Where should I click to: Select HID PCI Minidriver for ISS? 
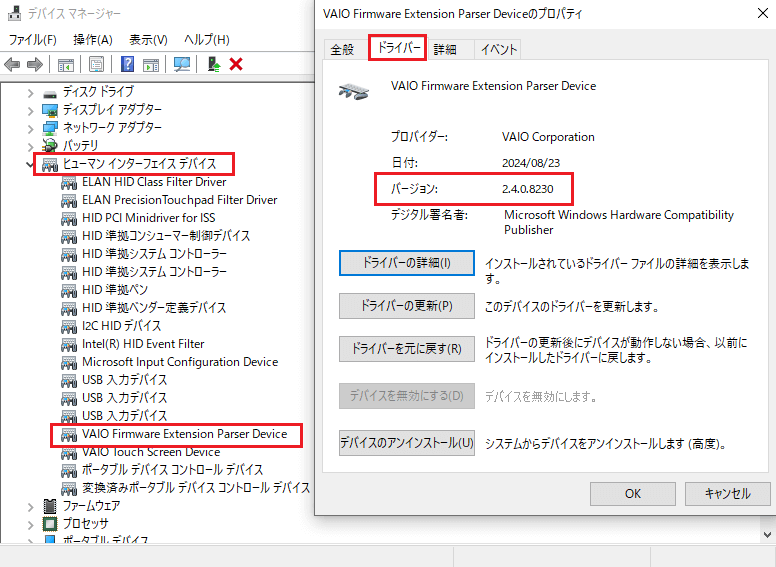click(148, 218)
